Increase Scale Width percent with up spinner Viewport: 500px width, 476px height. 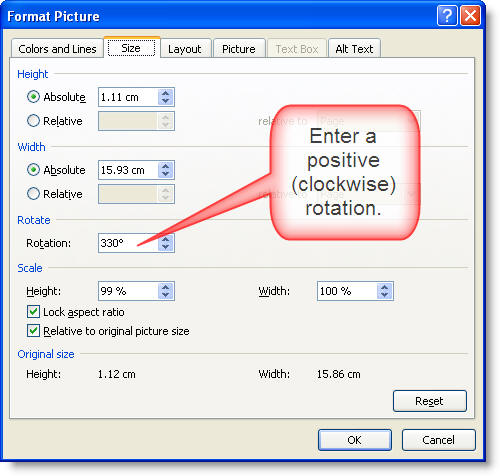coord(385,287)
